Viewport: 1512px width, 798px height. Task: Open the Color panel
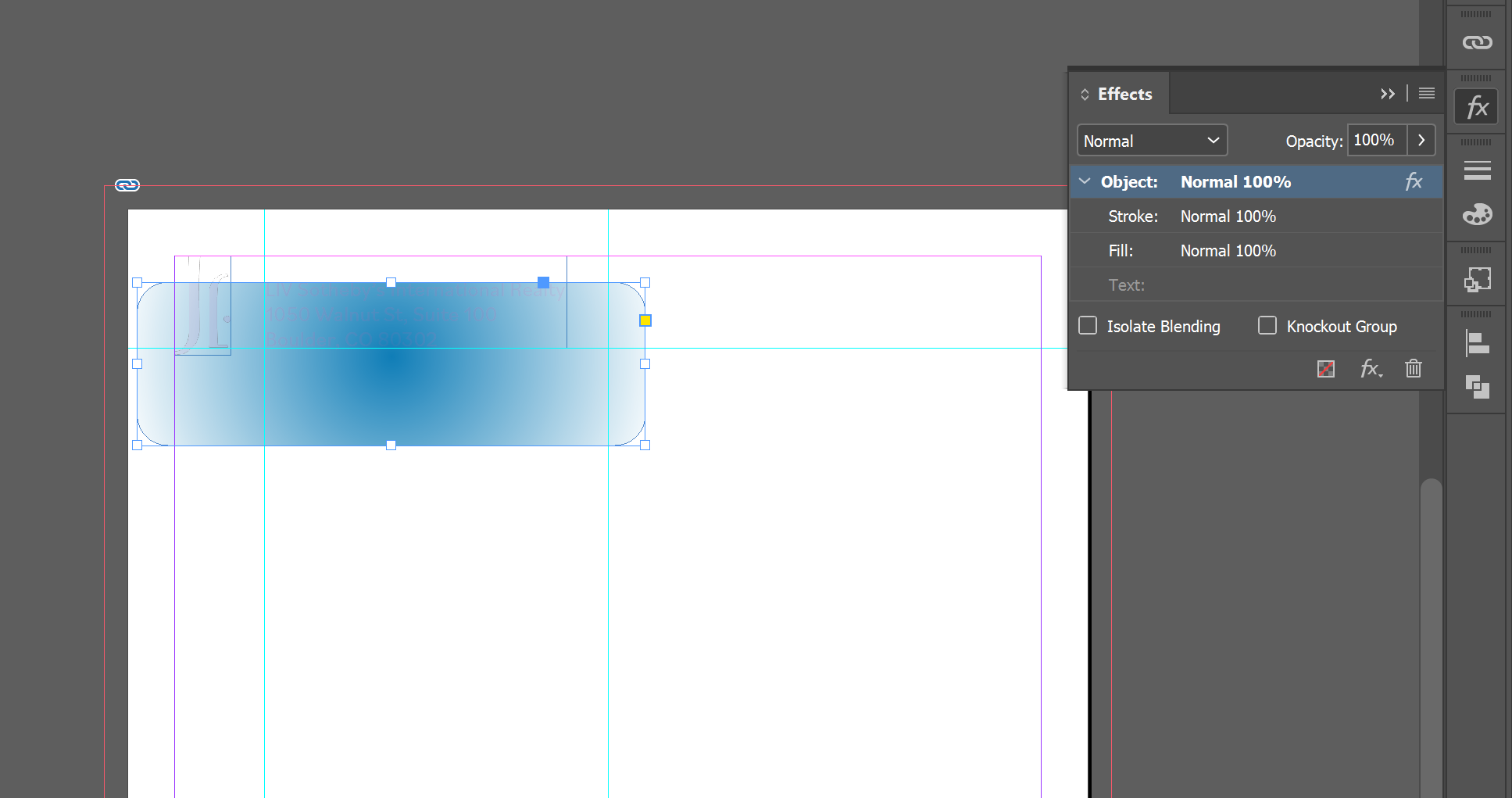click(1477, 214)
